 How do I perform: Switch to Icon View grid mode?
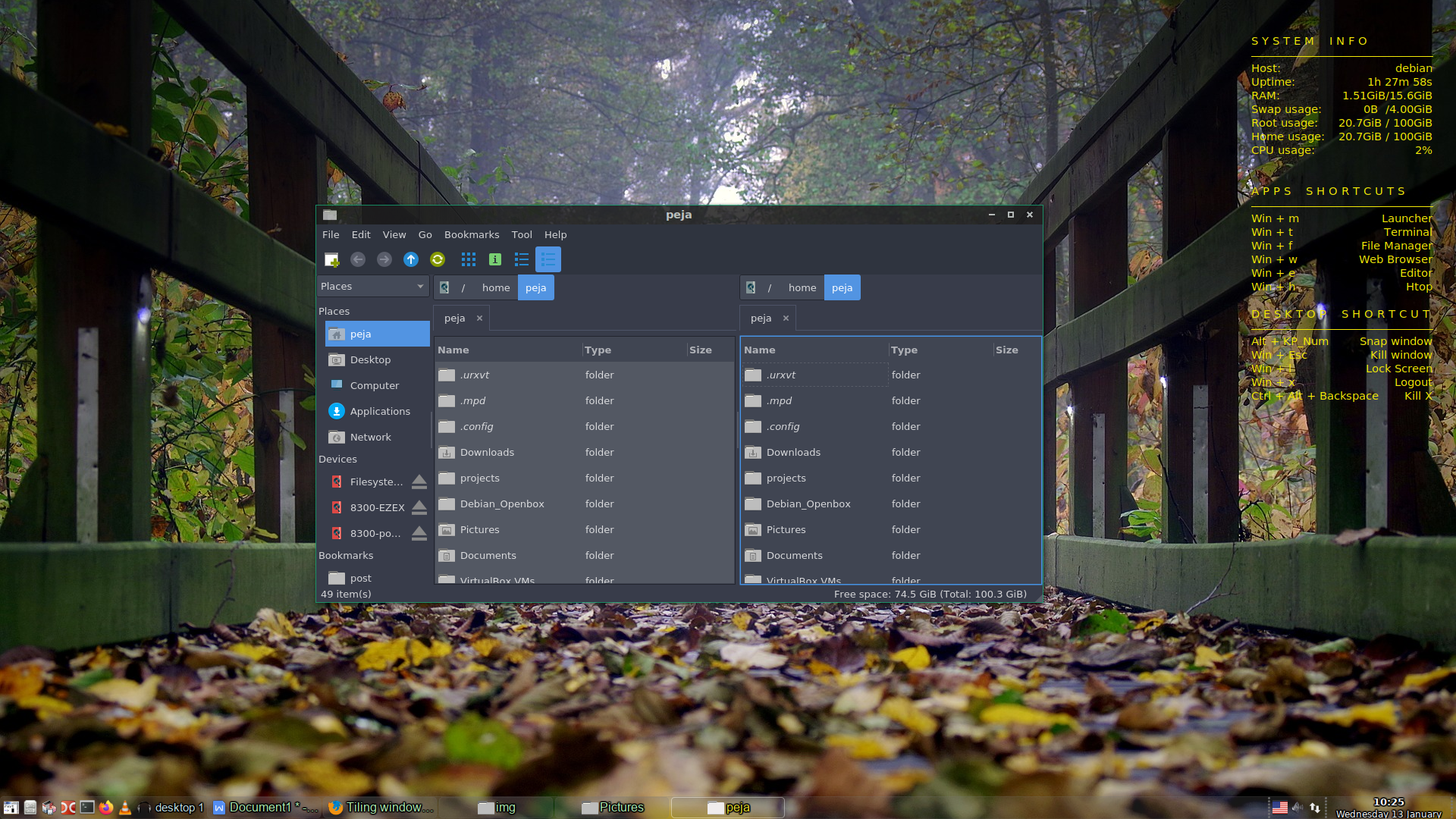tap(469, 259)
